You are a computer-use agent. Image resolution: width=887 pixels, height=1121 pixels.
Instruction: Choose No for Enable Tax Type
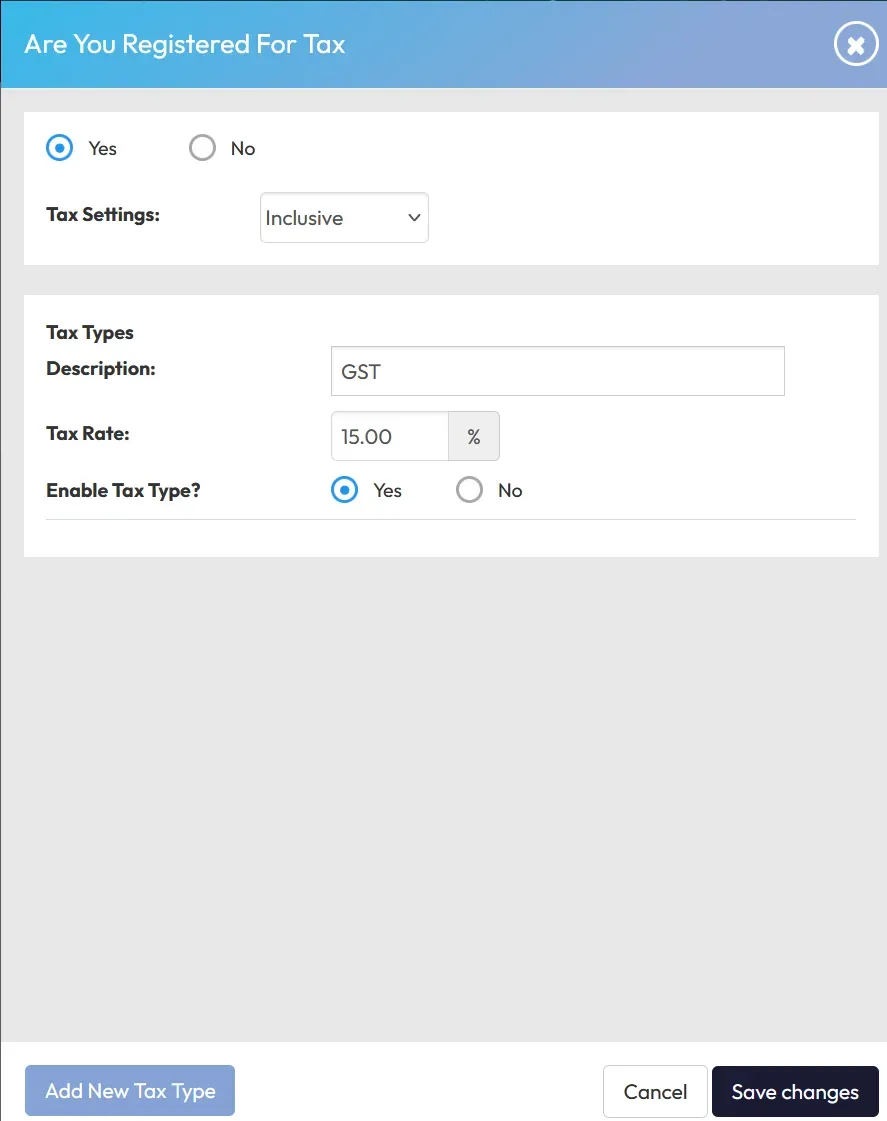[469, 490]
